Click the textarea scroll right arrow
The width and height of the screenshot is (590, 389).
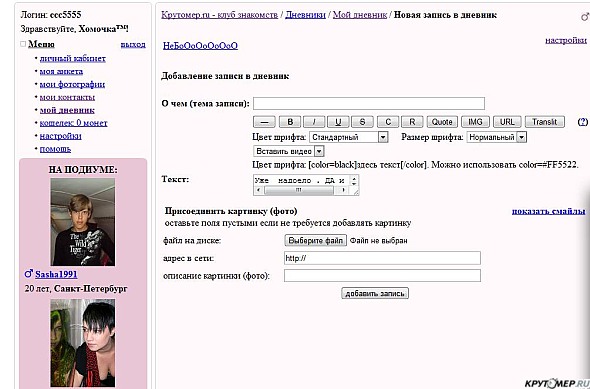(x=343, y=190)
